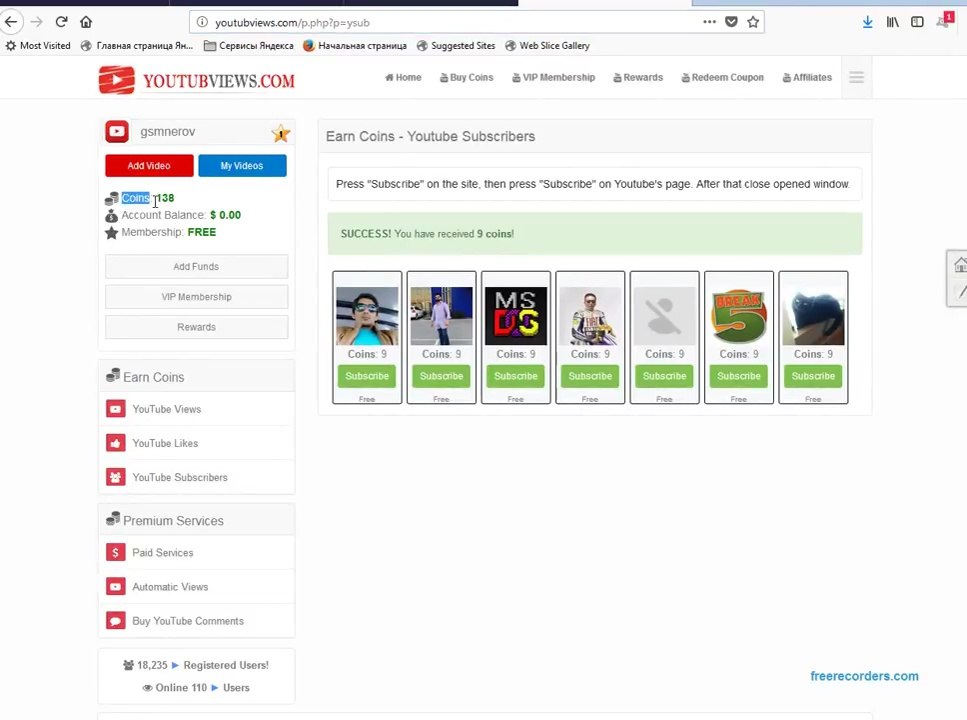Click the gsmnerov username text
The width and height of the screenshot is (967, 720).
coord(168,131)
